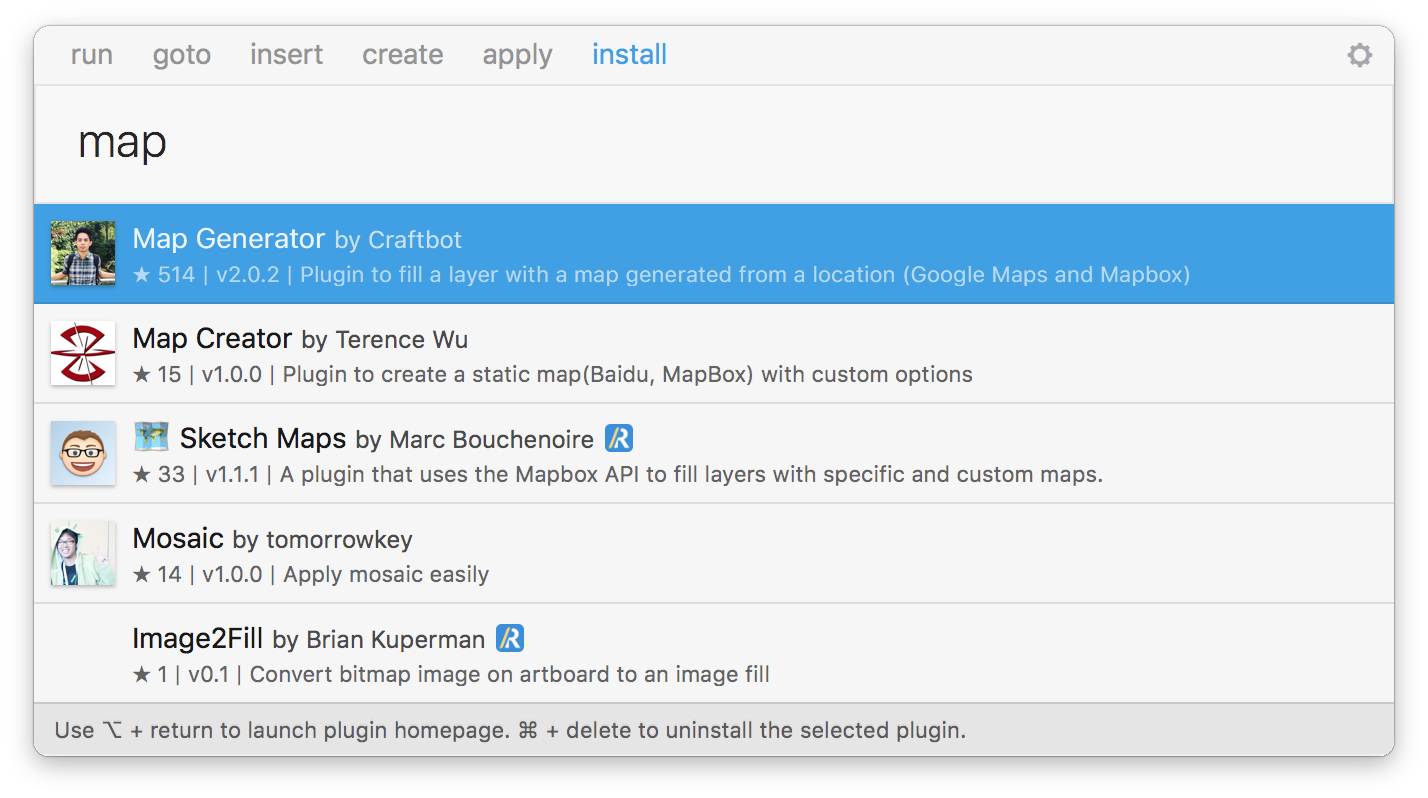The height and width of the screenshot is (798, 1428).
Task: Switch to the apply tab
Action: (x=517, y=55)
